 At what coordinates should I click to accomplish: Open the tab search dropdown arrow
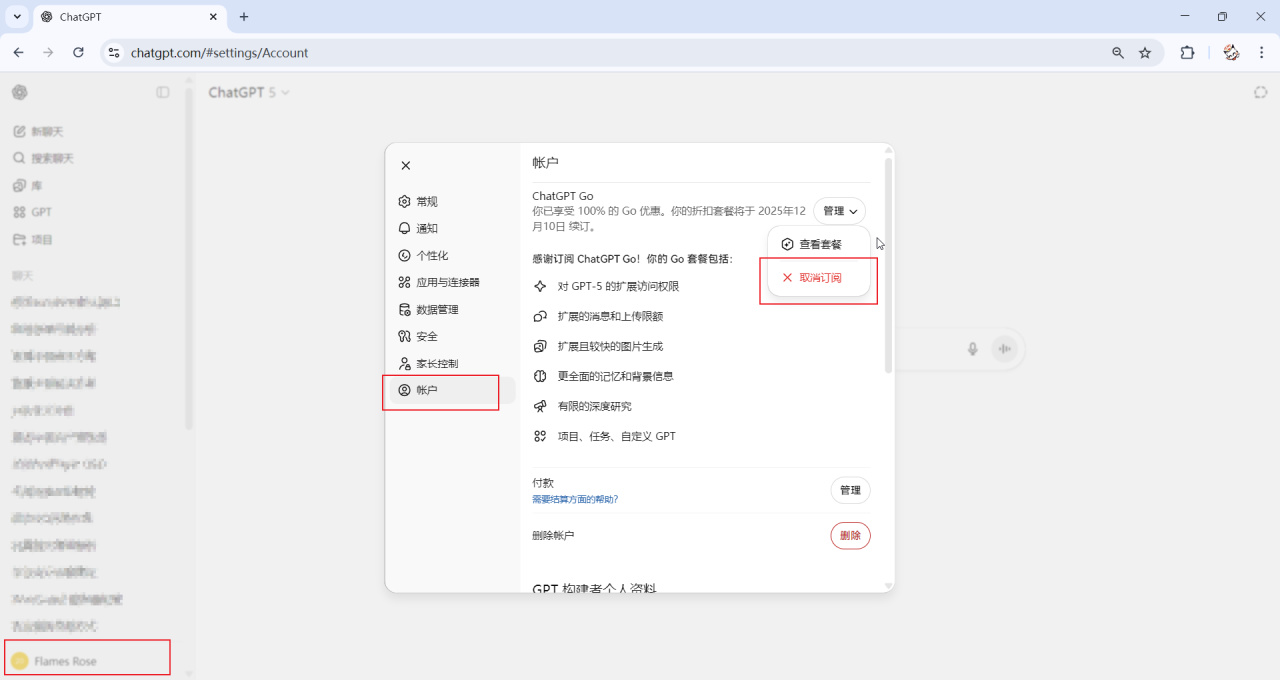coord(17,17)
